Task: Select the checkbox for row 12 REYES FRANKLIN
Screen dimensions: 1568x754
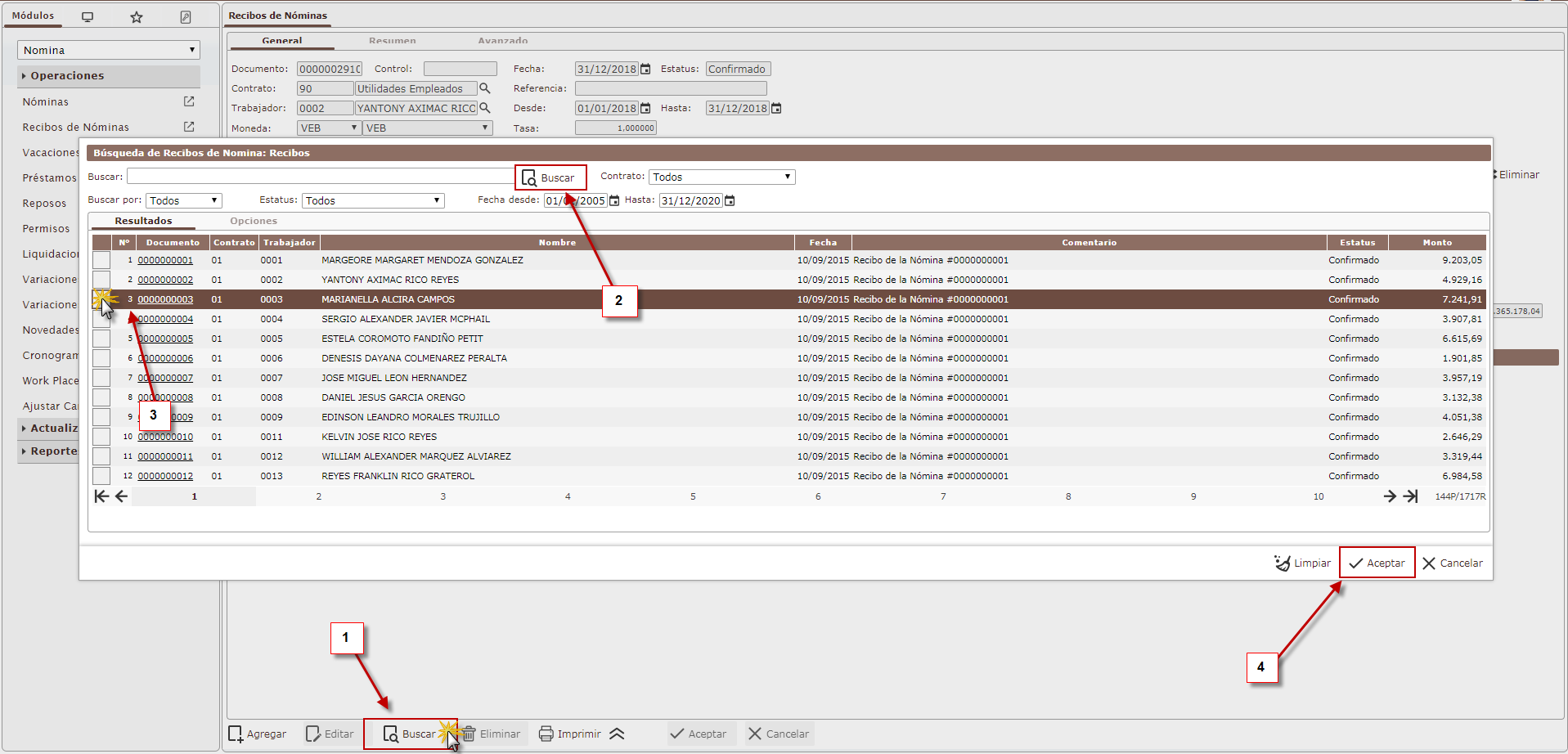Action: pyautogui.click(x=101, y=476)
